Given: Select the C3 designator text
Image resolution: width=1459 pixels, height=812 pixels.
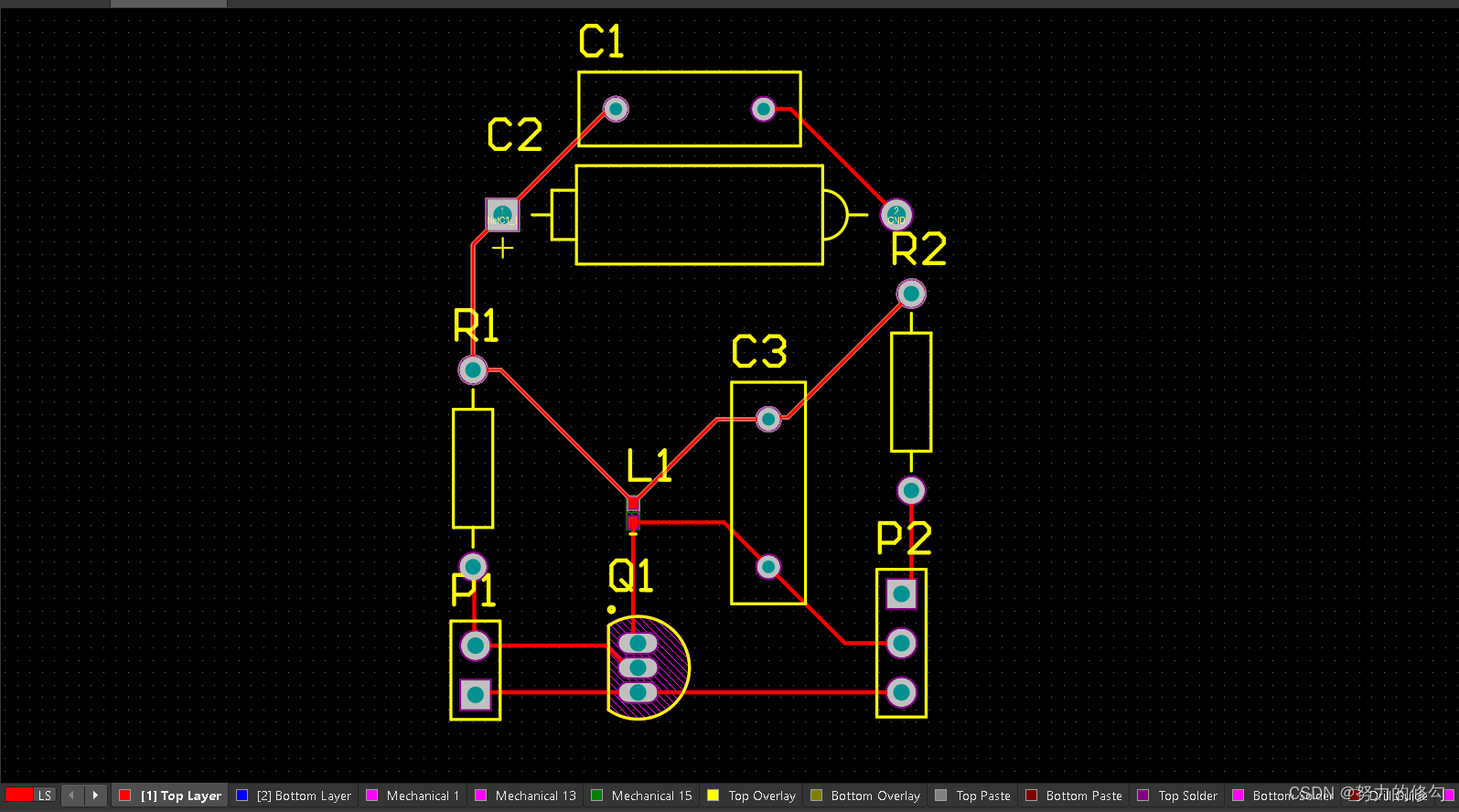Looking at the screenshot, I should pos(759,352).
